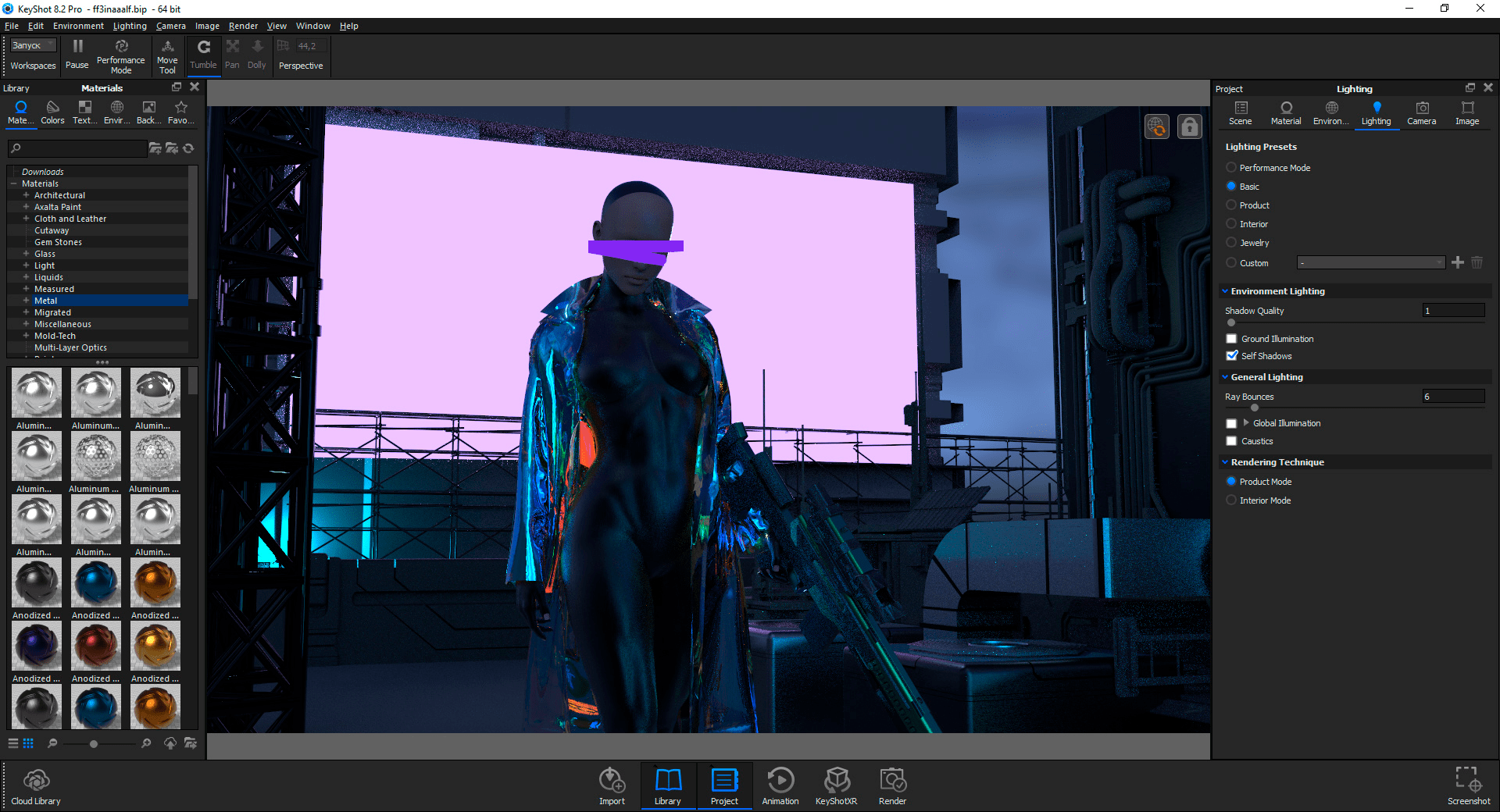
Task: Switch library to grid view
Action: (28, 743)
